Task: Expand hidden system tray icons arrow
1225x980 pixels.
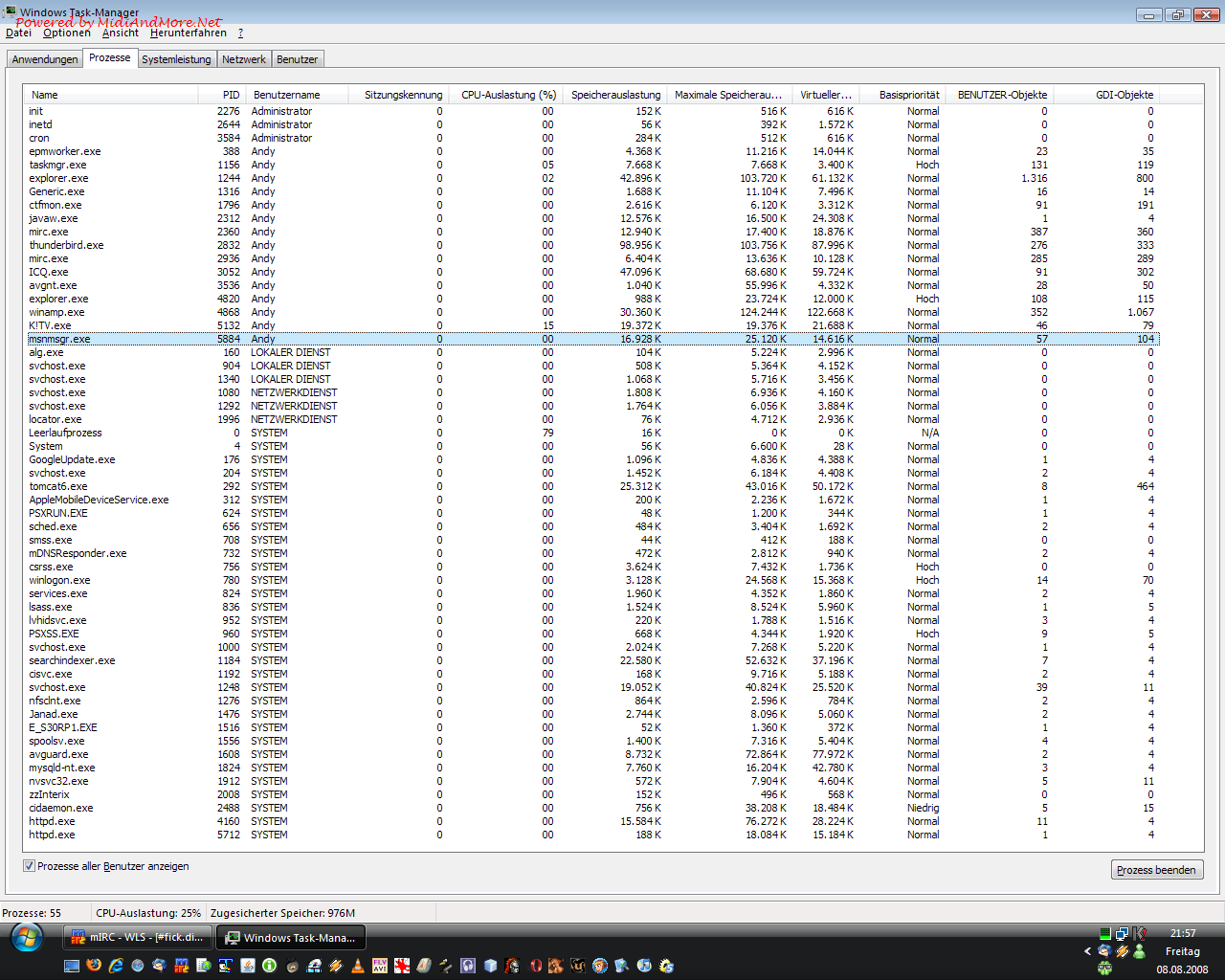Action: click(x=1087, y=951)
